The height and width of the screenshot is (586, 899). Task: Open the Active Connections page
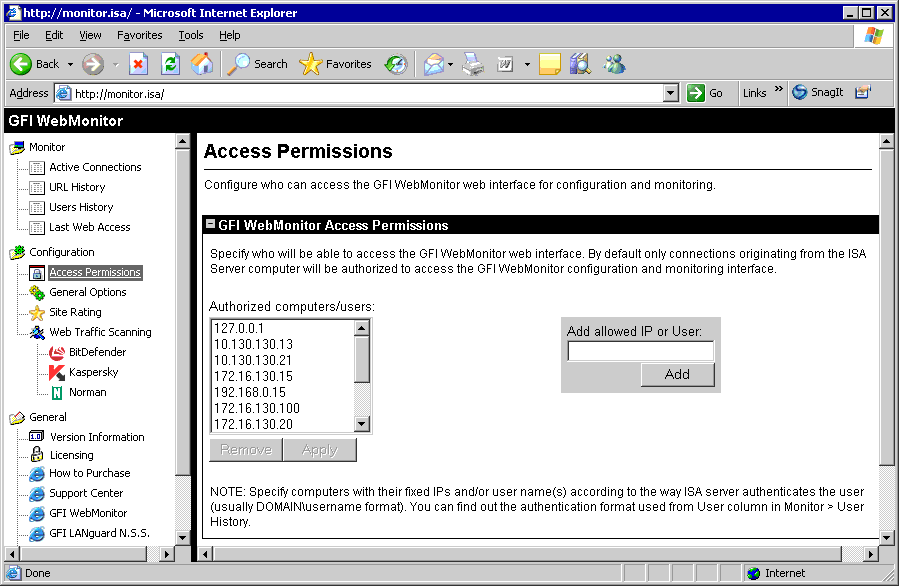pyautogui.click(x=95, y=167)
